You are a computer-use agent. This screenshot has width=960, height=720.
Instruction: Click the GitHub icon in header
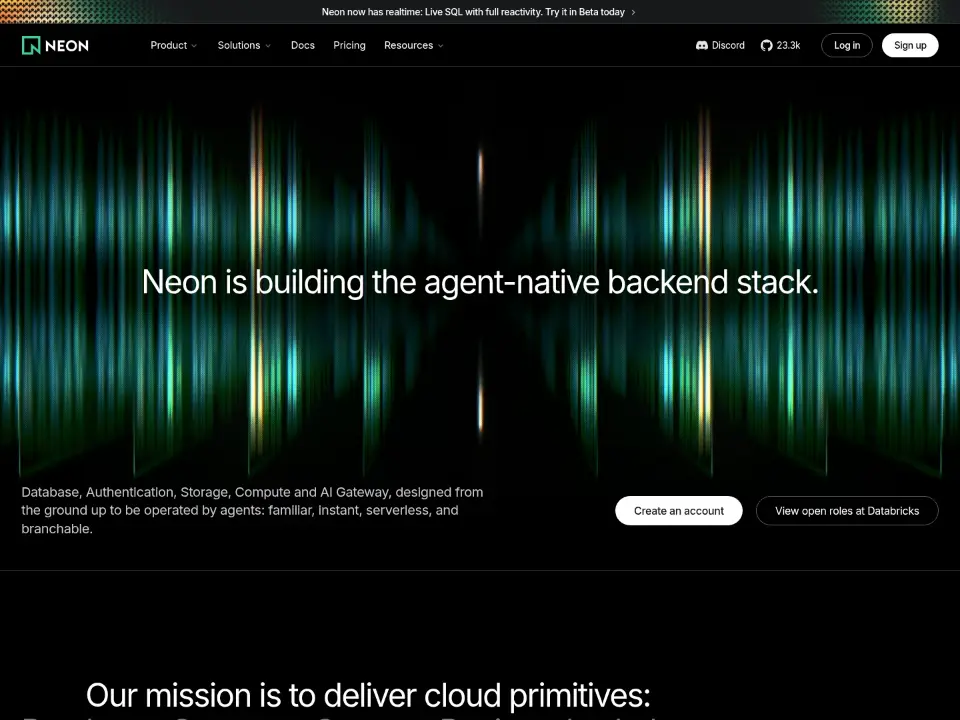(x=767, y=45)
